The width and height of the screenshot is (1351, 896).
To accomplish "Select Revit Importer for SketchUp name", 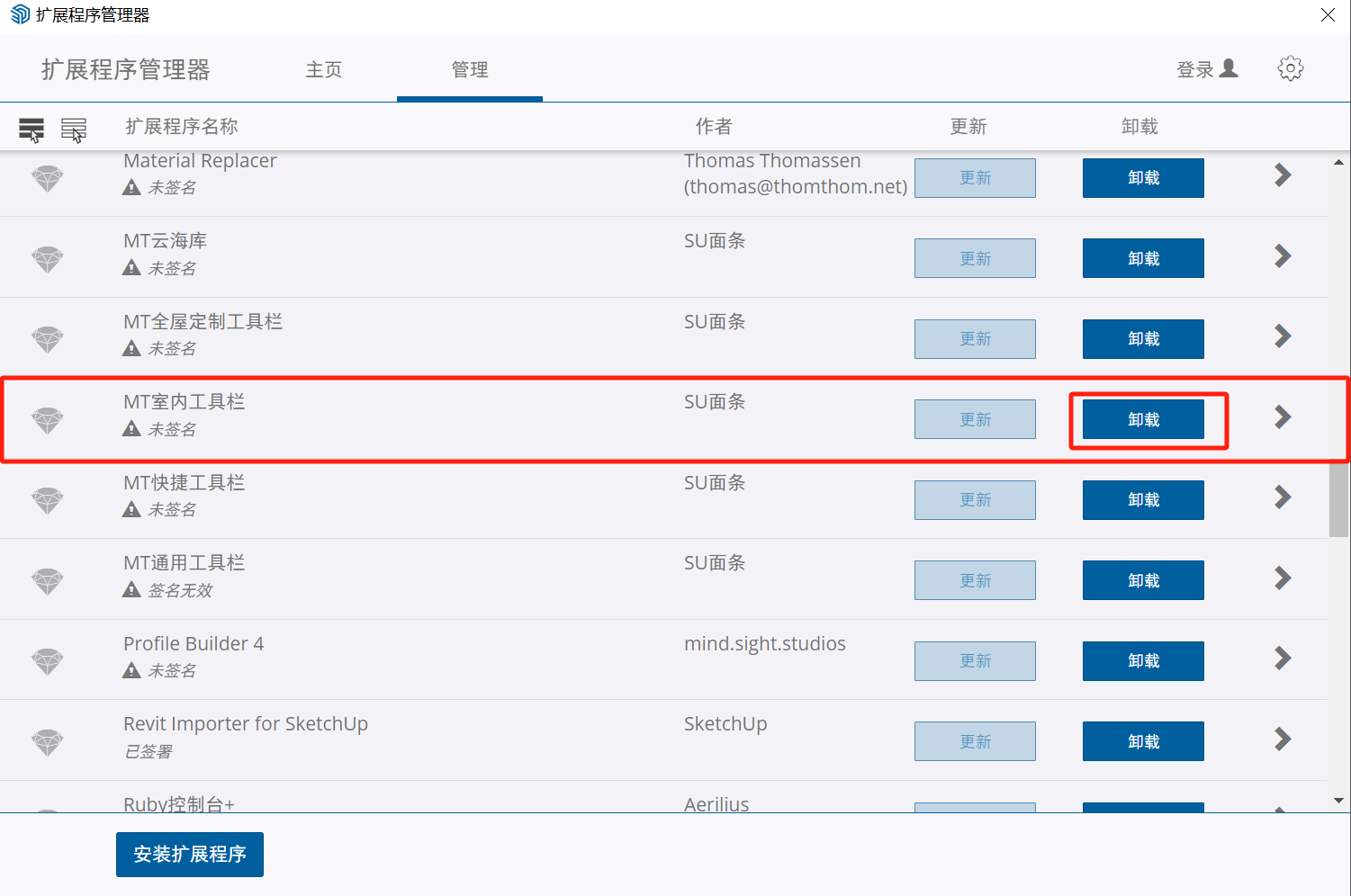I will tap(246, 724).
